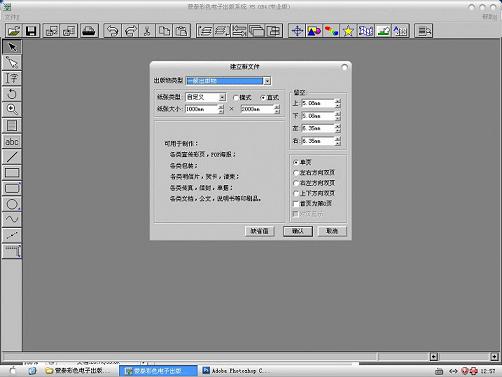Open file with the folder icon
Viewport: 502px width, 377px height.
pos(14,31)
